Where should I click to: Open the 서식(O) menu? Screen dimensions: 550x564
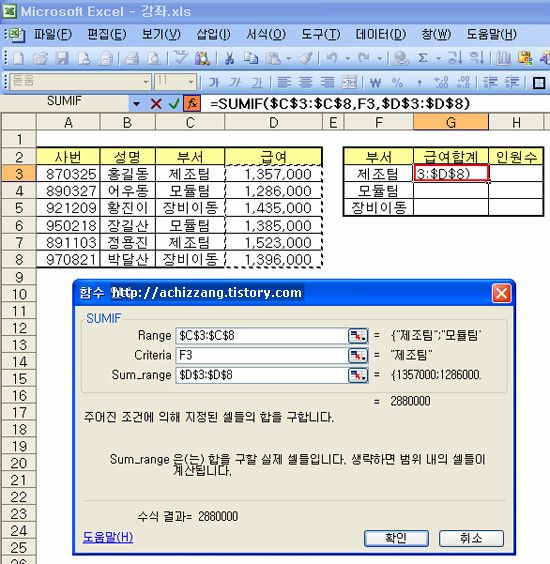(265, 35)
